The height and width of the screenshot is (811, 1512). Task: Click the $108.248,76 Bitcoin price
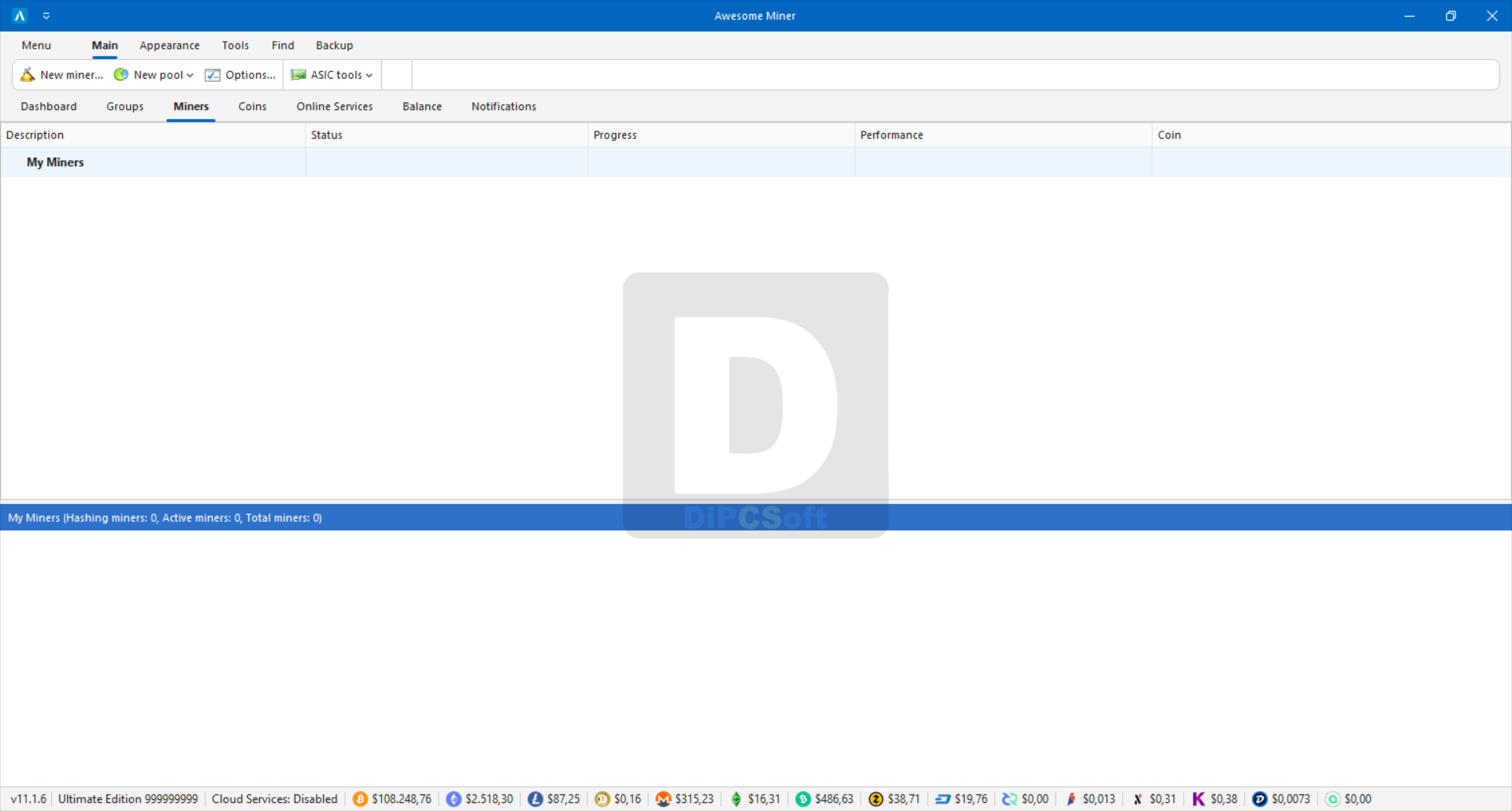(x=402, y=799)
